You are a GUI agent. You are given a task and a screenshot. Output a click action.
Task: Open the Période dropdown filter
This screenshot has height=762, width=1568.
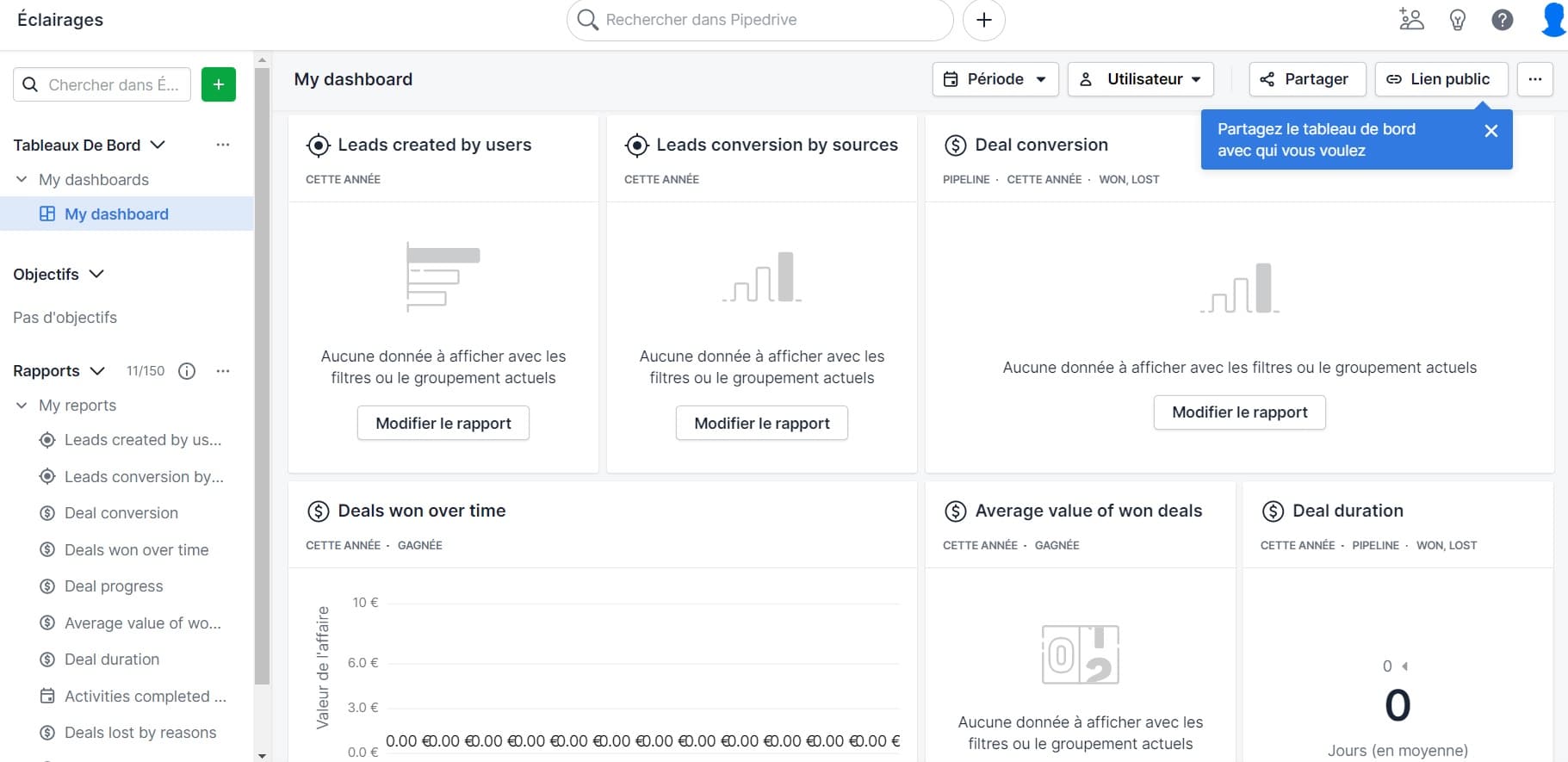coord(995,79)
